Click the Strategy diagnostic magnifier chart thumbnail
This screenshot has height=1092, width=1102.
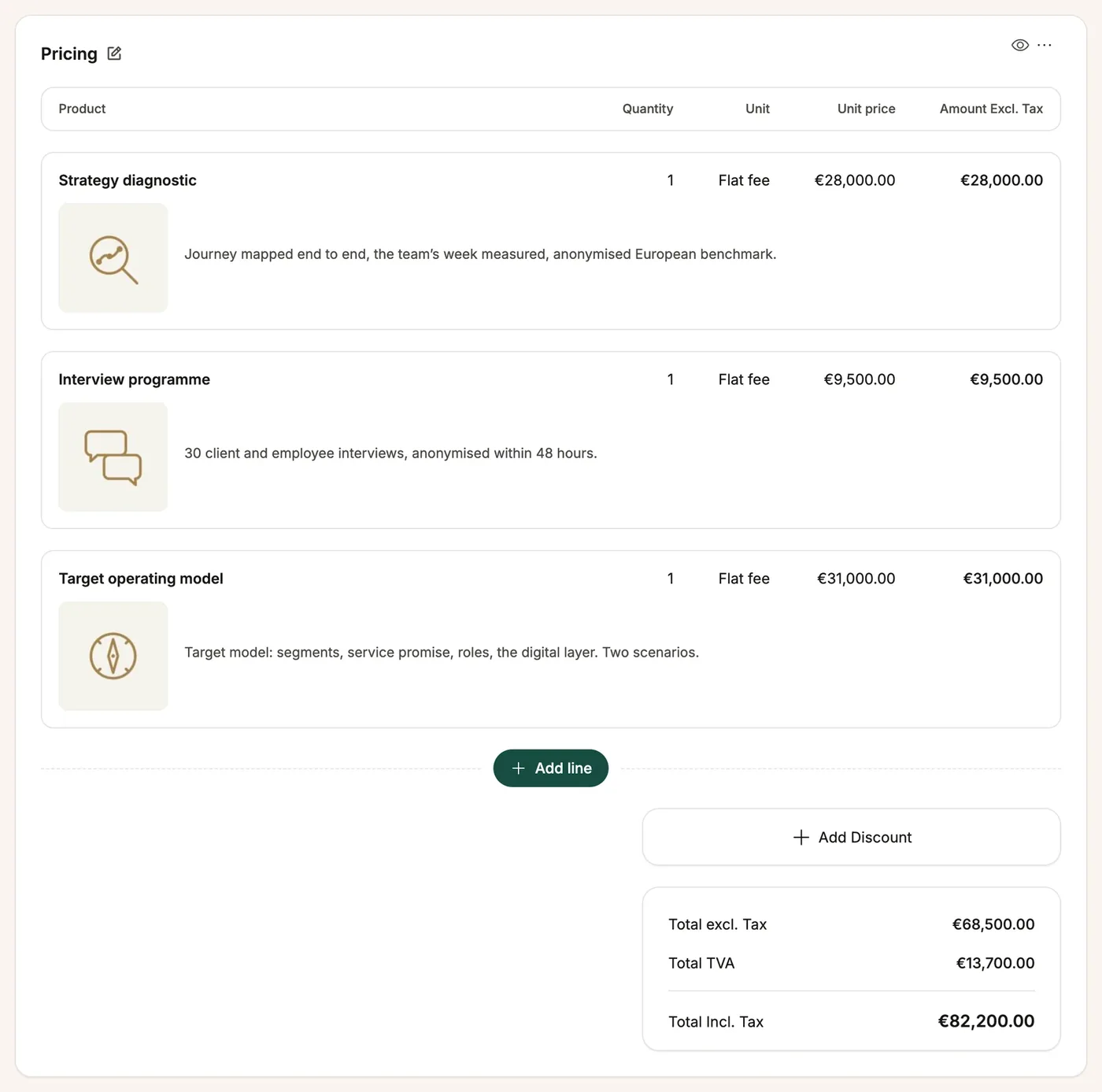coord(113,258)
